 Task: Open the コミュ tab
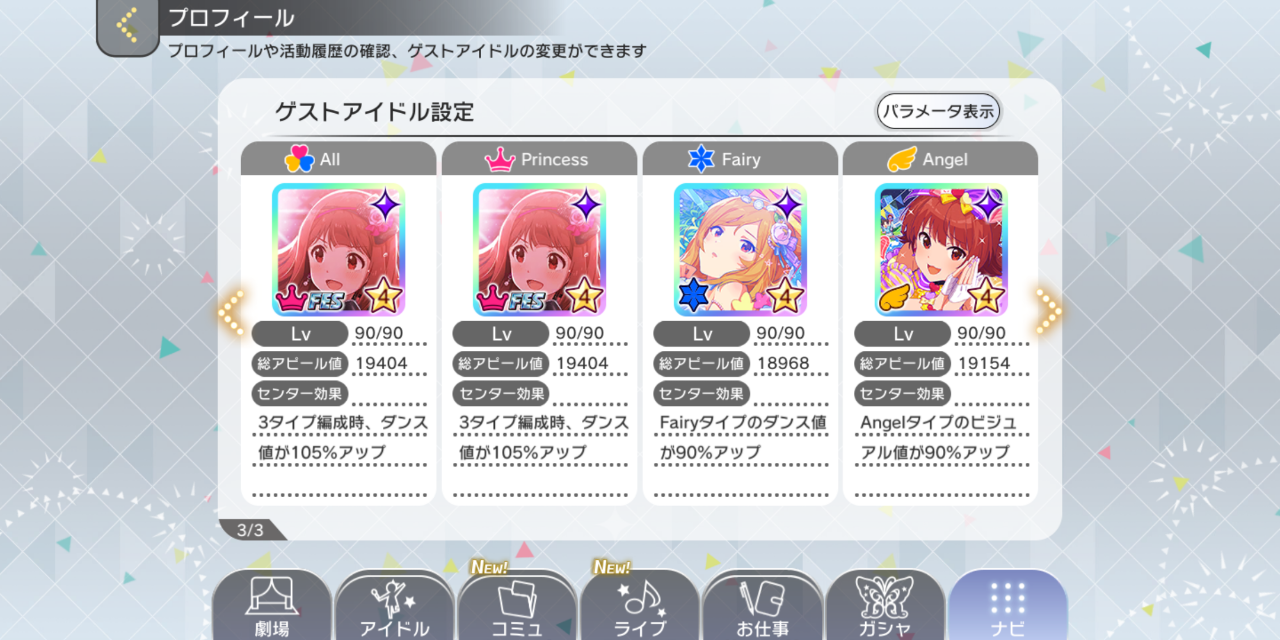(x=517, y=606)
